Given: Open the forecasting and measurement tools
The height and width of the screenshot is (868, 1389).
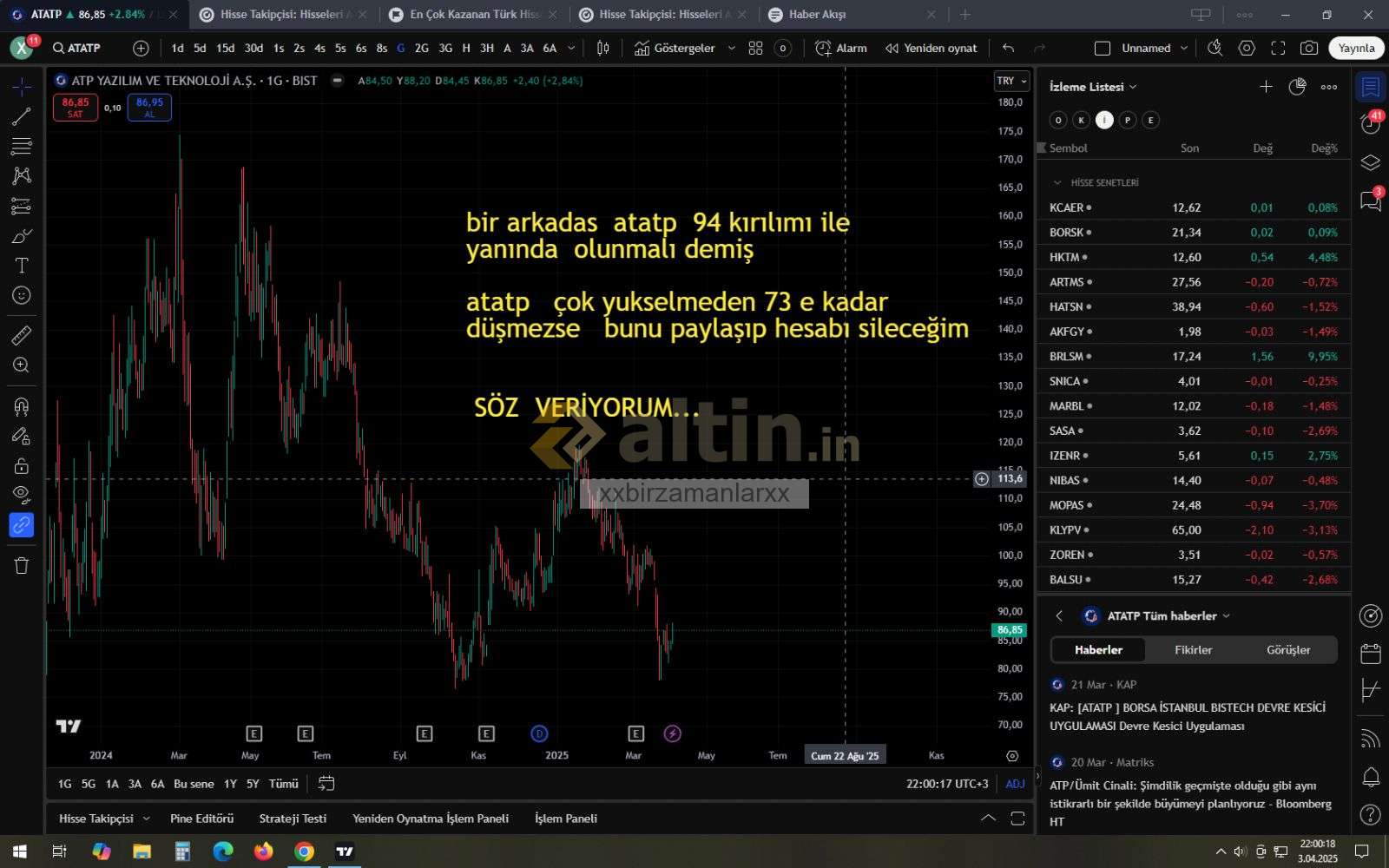Looking at the screenshot, I should 22,206.
